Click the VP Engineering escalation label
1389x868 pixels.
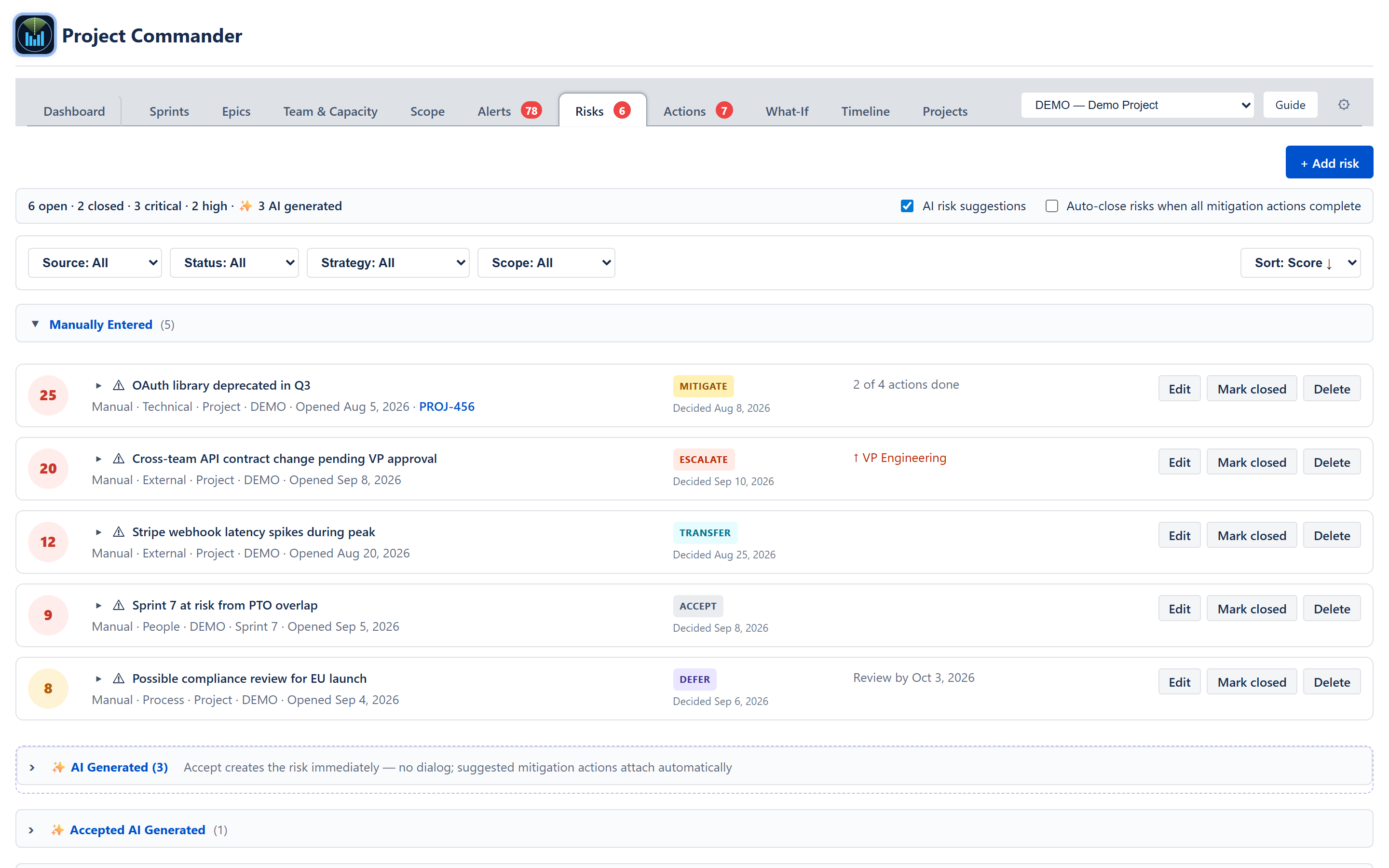[x=899, y=458]
